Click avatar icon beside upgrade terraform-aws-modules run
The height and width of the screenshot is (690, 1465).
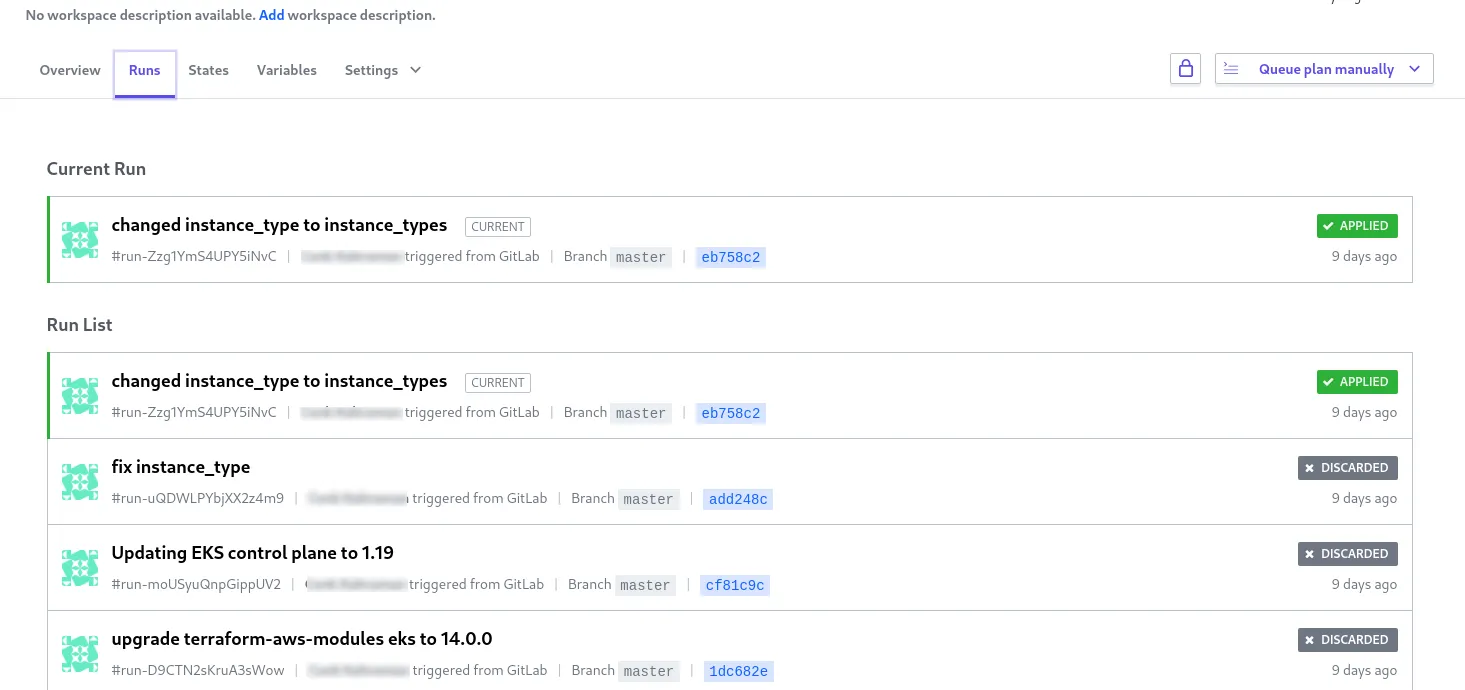80,654
